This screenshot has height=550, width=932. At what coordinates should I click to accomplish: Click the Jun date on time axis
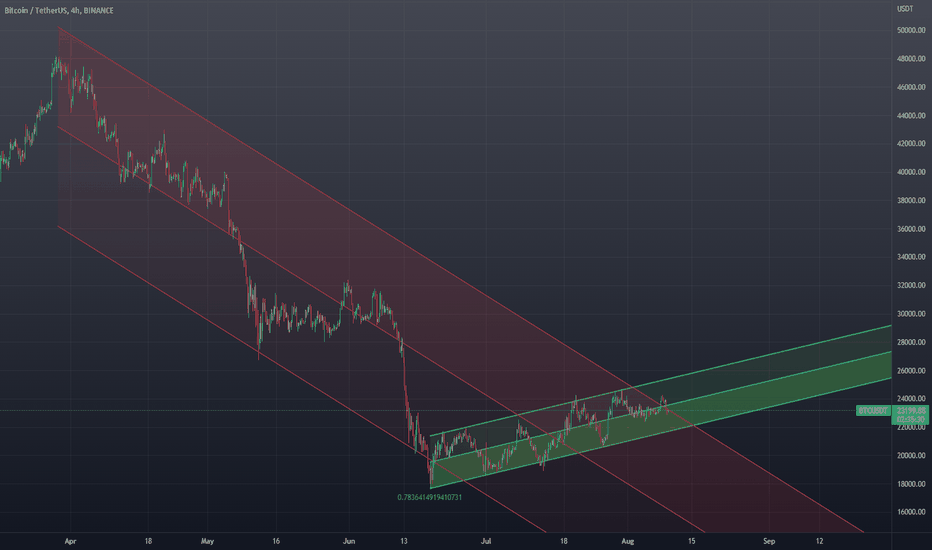[x=348, y=541]
